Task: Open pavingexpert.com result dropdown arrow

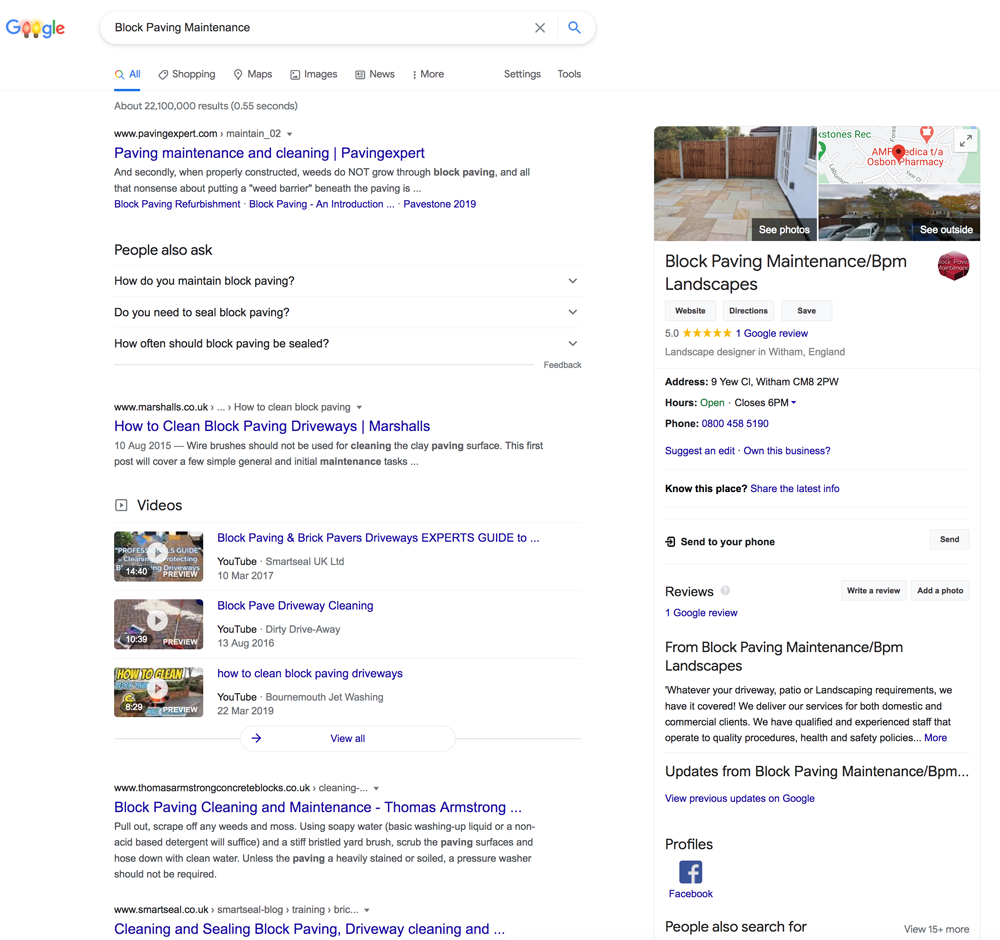Action: click(x=290, y=134)
